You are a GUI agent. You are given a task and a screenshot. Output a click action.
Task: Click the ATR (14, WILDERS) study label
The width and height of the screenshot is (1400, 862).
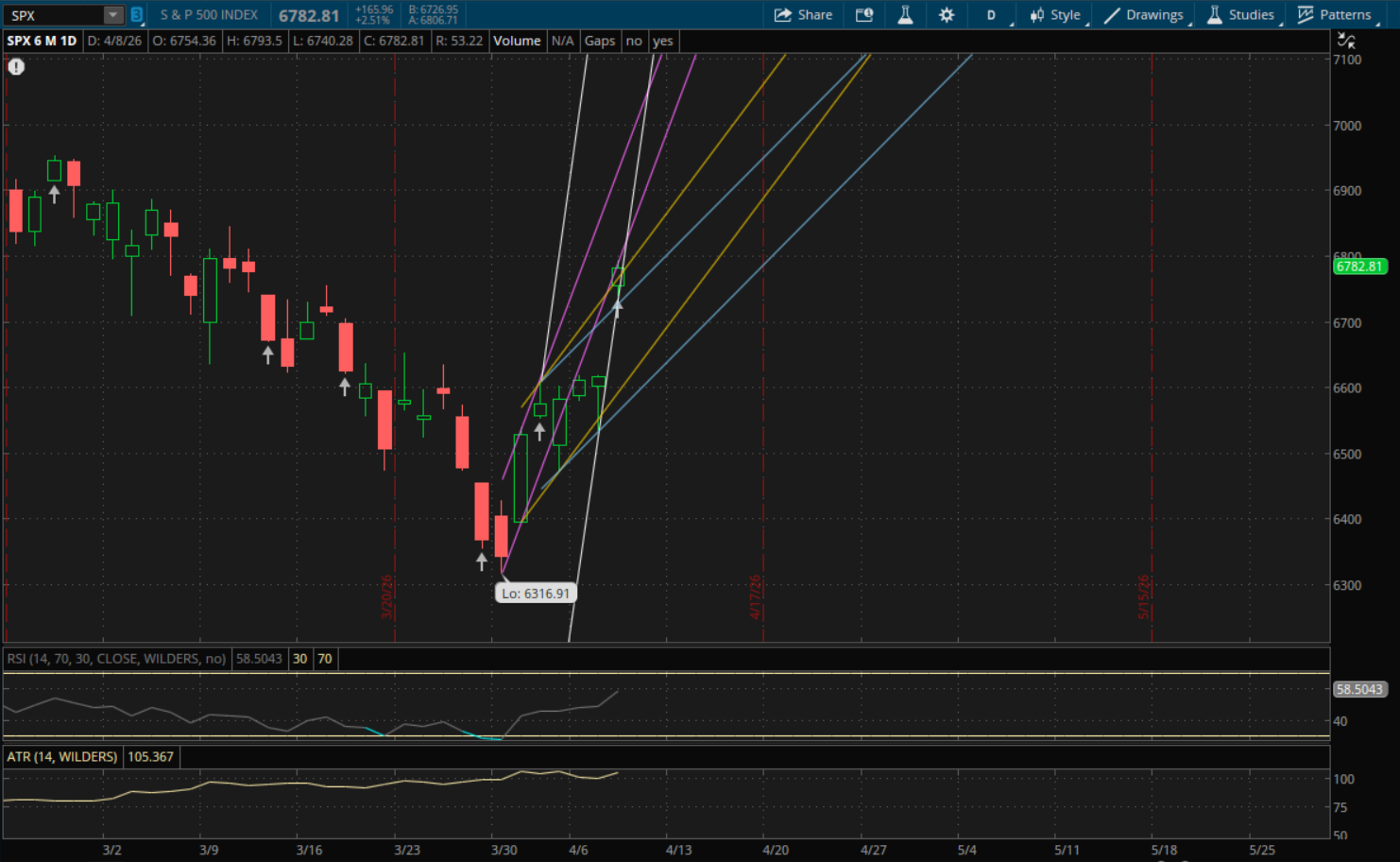(62, 757)
